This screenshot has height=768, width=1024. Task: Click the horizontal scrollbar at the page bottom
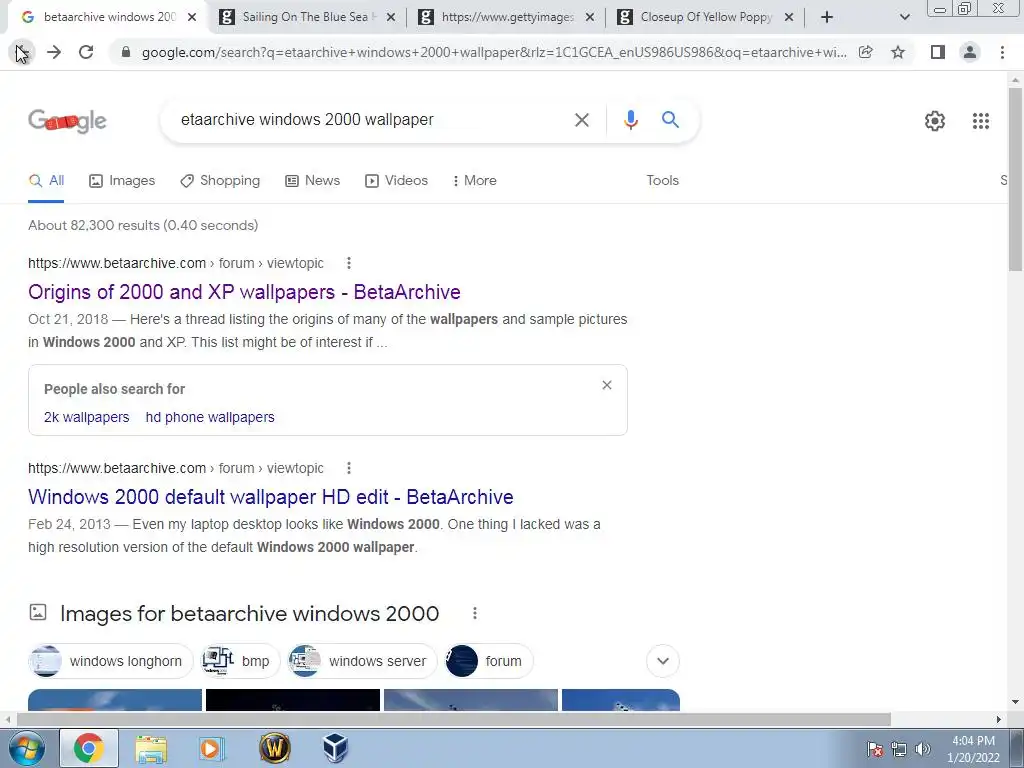(x=453, y=719)
